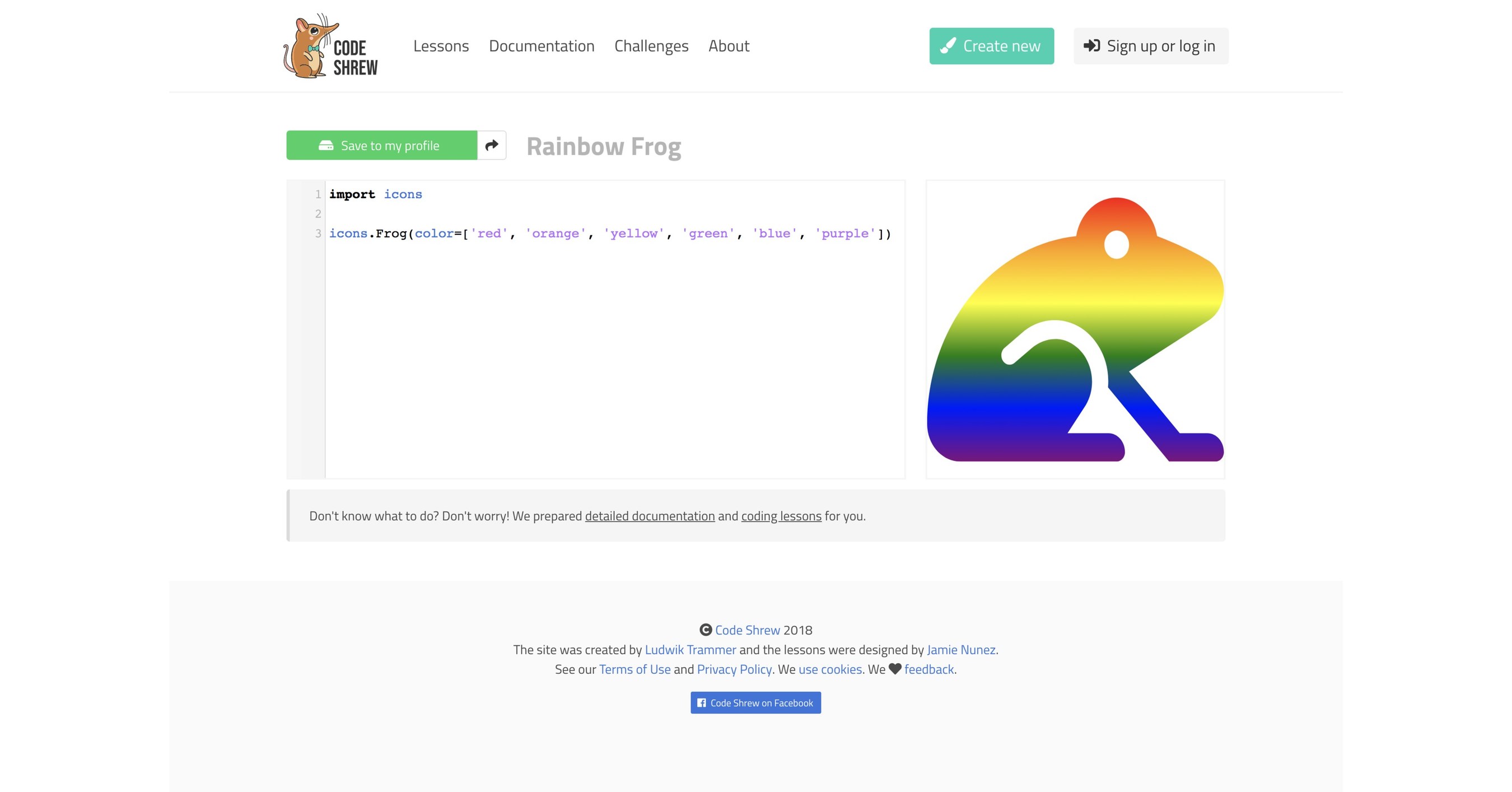Click the heart icon before feedback
Viewport: 1512px width, 792px height.
click(x=894, y=669)
